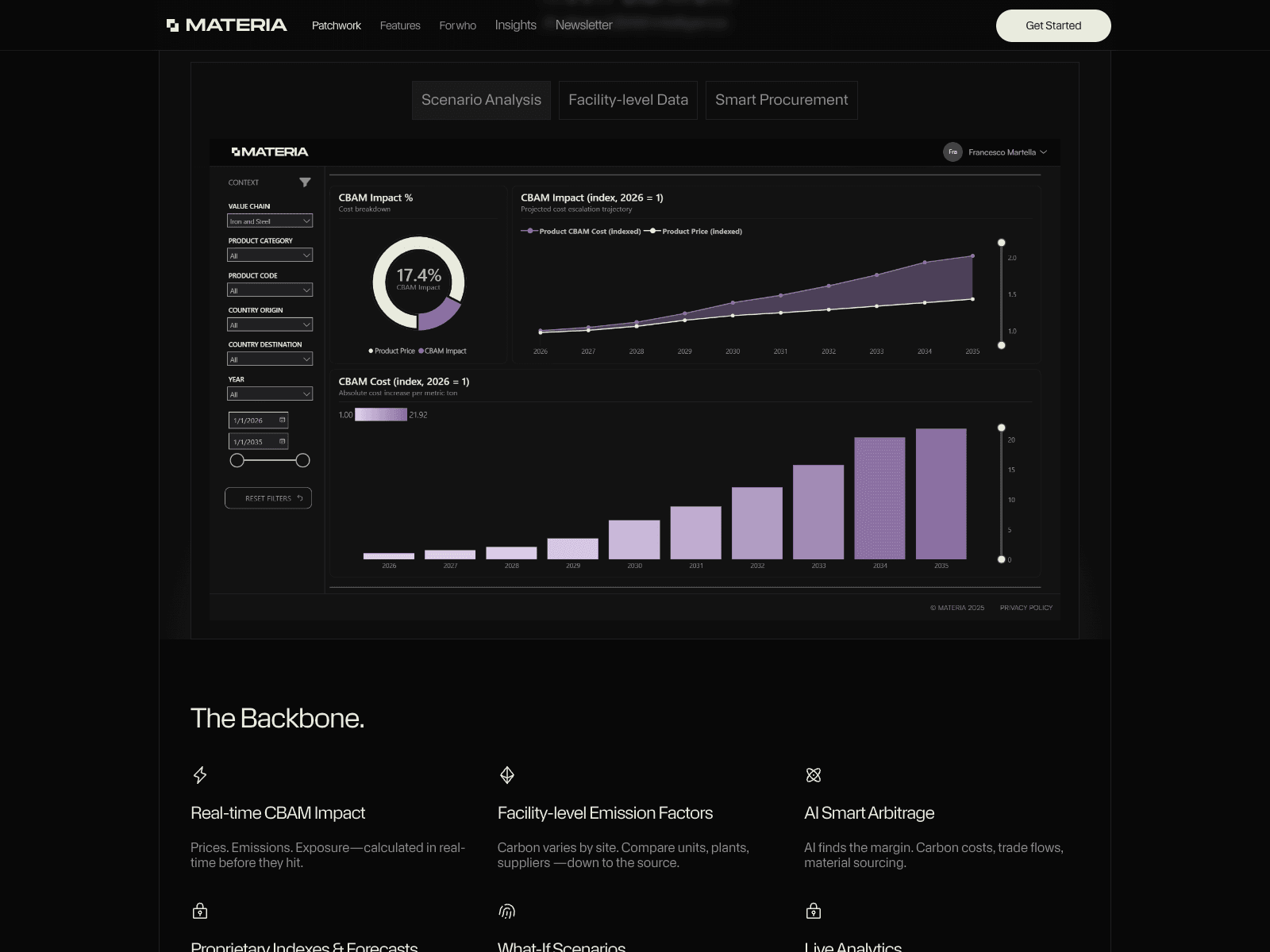The height and width of the screenshot is (952, 1270).
Task: Open the Insights nav link
Action: pyautogui.click(x=516, y=25)
